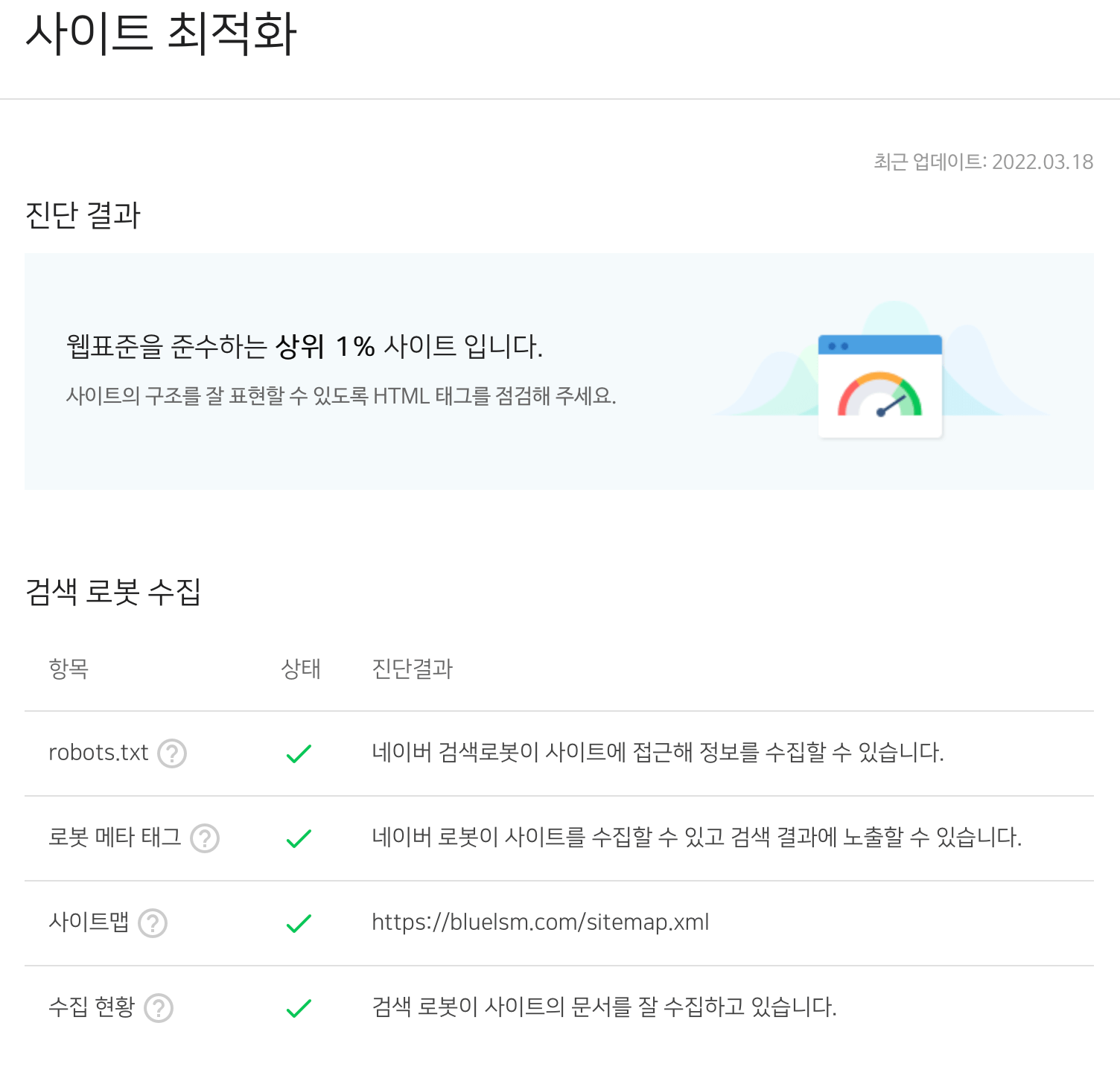Click the browser window graphic in the banner
The width and height of the screenshot is (1120, 1087).
click(x=880, y=385)
